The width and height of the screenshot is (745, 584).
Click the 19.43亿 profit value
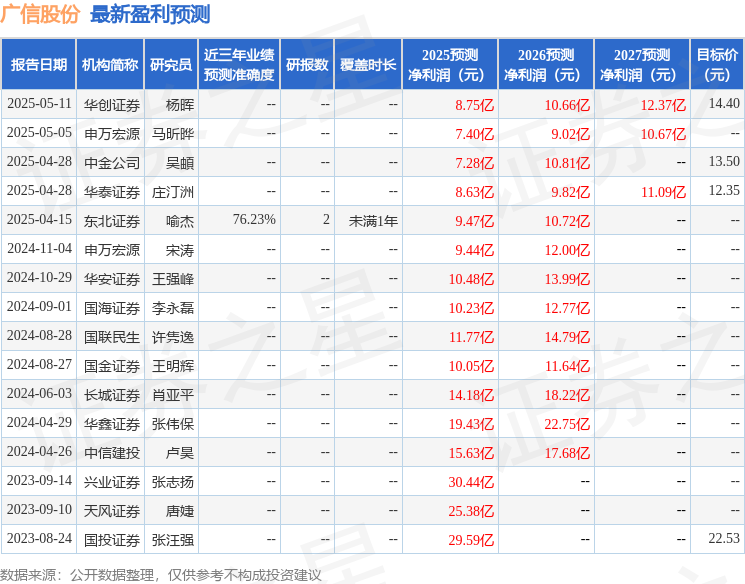[471, 424]
